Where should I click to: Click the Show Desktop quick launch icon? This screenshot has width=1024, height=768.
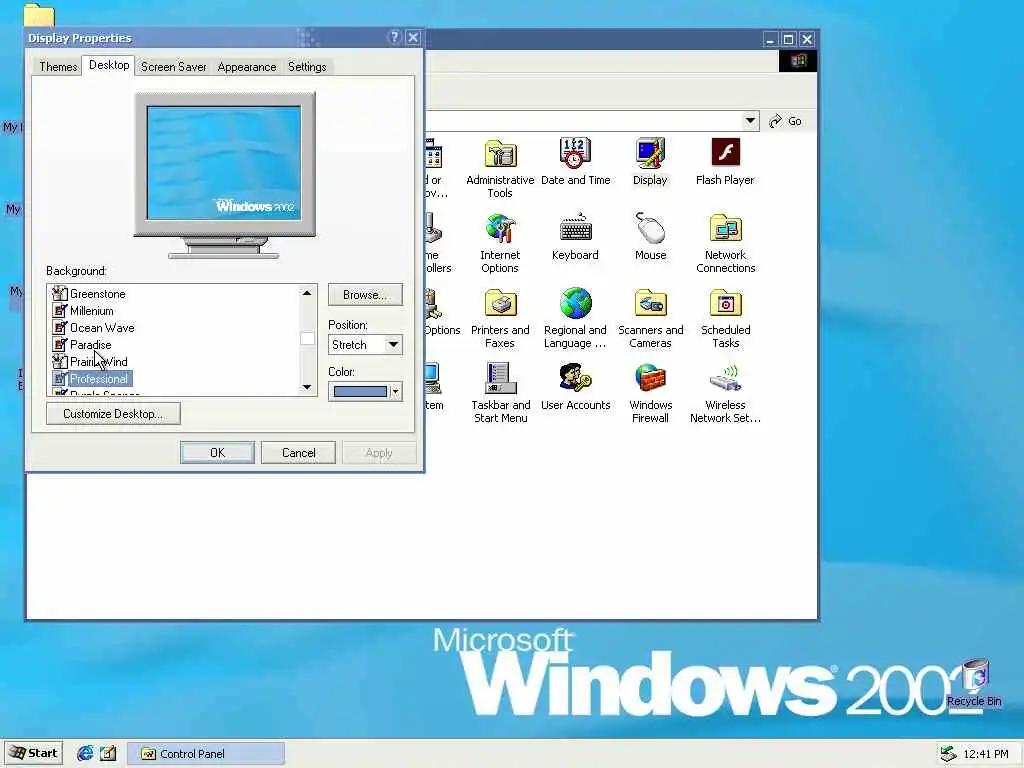pos(108,753)
